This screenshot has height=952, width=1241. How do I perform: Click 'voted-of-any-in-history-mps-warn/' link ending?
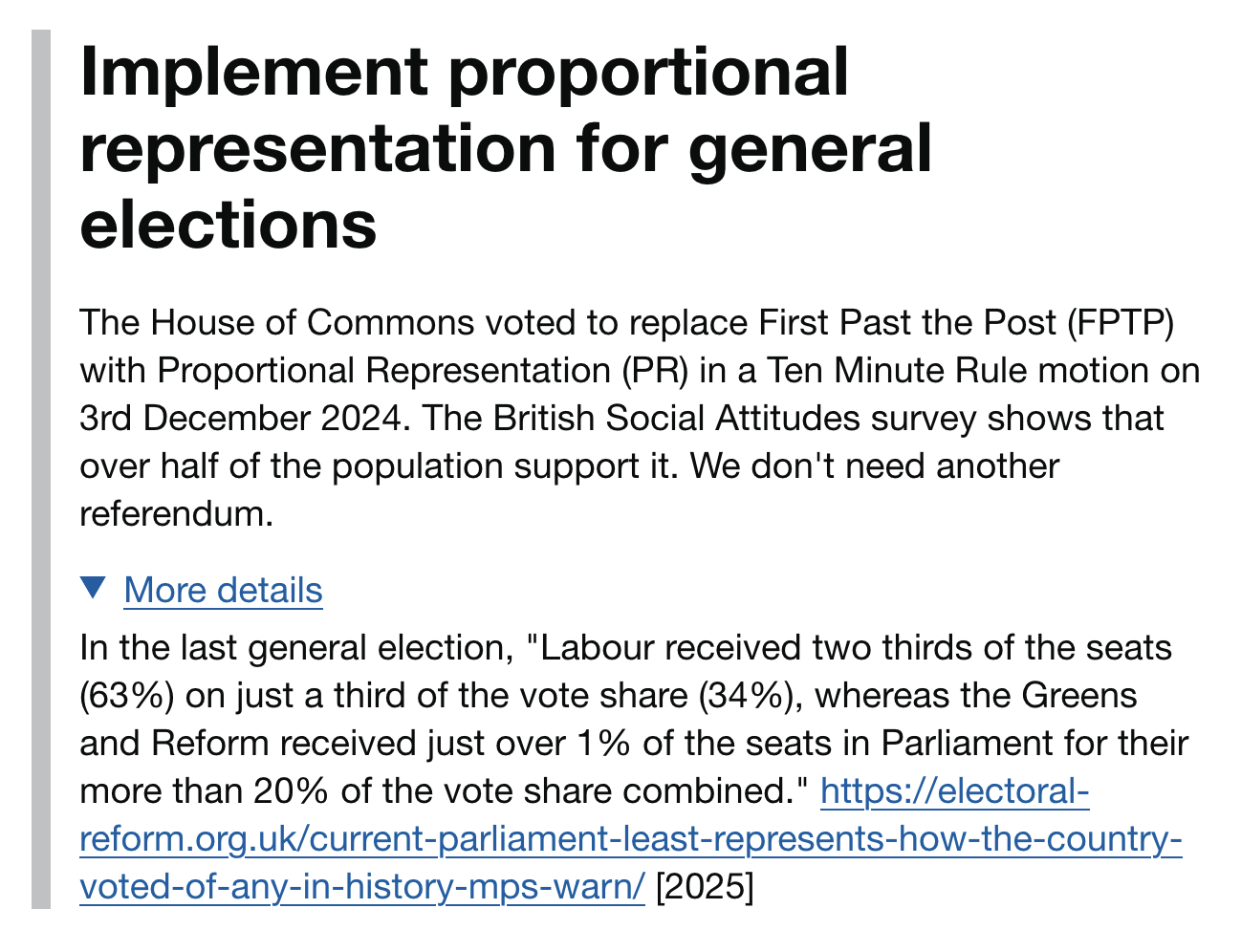[362, 888]
